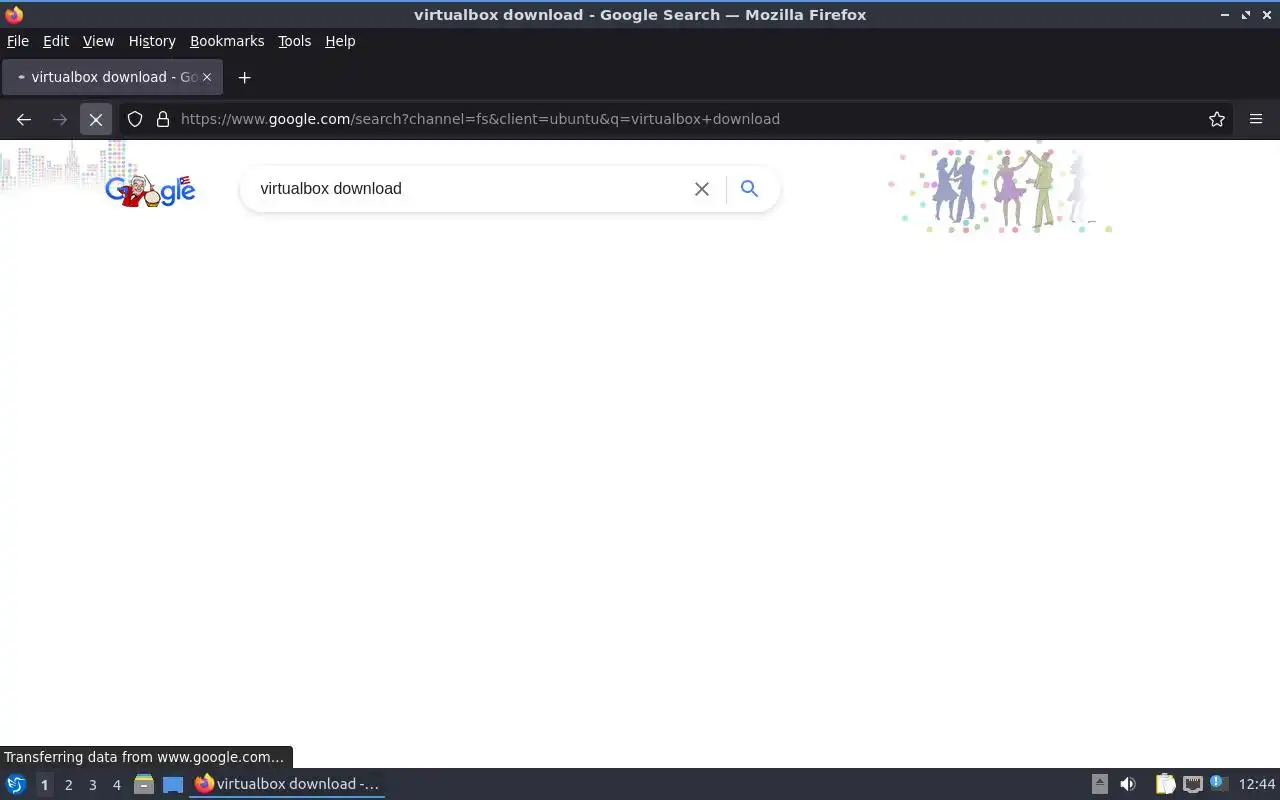This screenshot has width=1280, height=800.
Task: View site security via the padlock icon
Action: (x=163, y=119)
